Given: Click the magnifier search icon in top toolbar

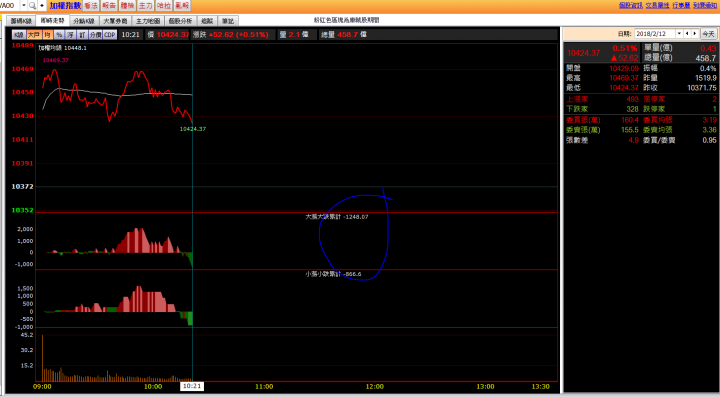Looking at the screenshot, I should (32, 6).
